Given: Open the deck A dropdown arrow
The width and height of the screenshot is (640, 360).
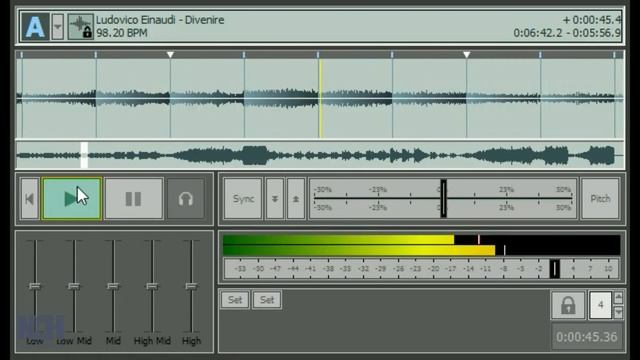Looking at the screenshot, I should (x=58, y=27).
